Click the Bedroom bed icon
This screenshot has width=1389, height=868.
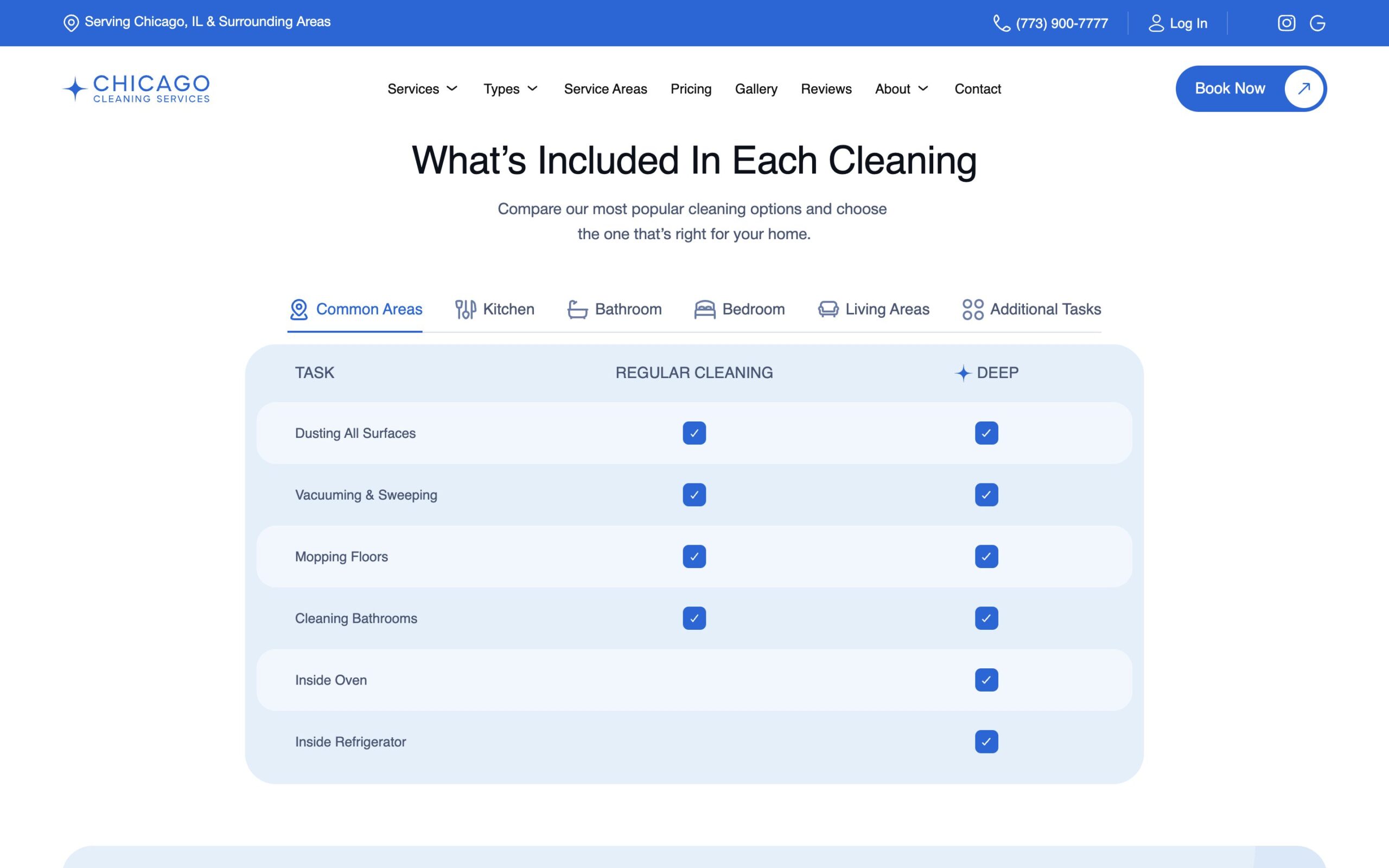705,309
